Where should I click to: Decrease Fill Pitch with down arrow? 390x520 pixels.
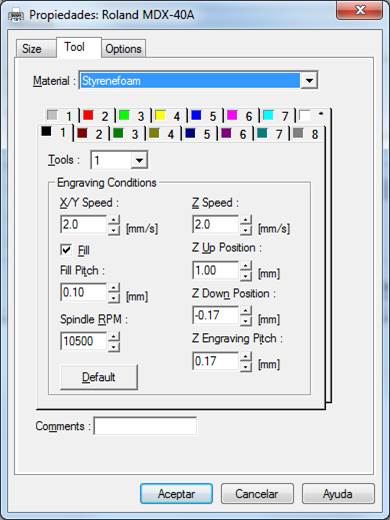tap(114, 298)
